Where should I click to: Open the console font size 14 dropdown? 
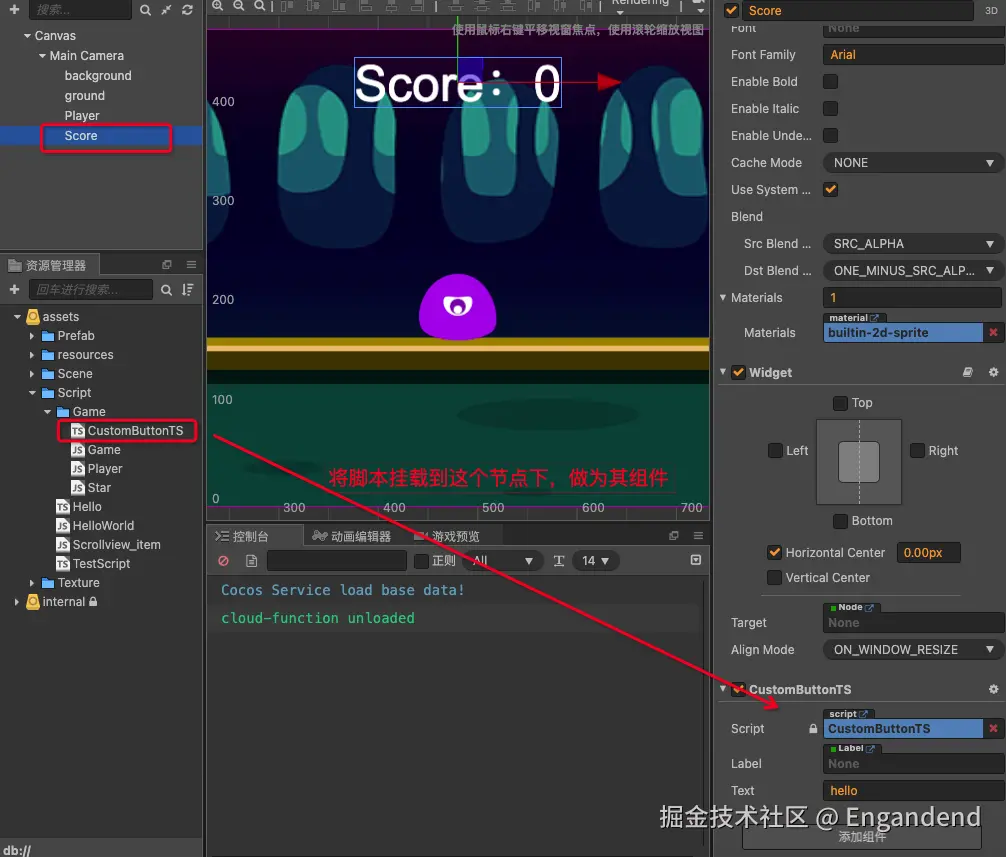click(595, 561)
